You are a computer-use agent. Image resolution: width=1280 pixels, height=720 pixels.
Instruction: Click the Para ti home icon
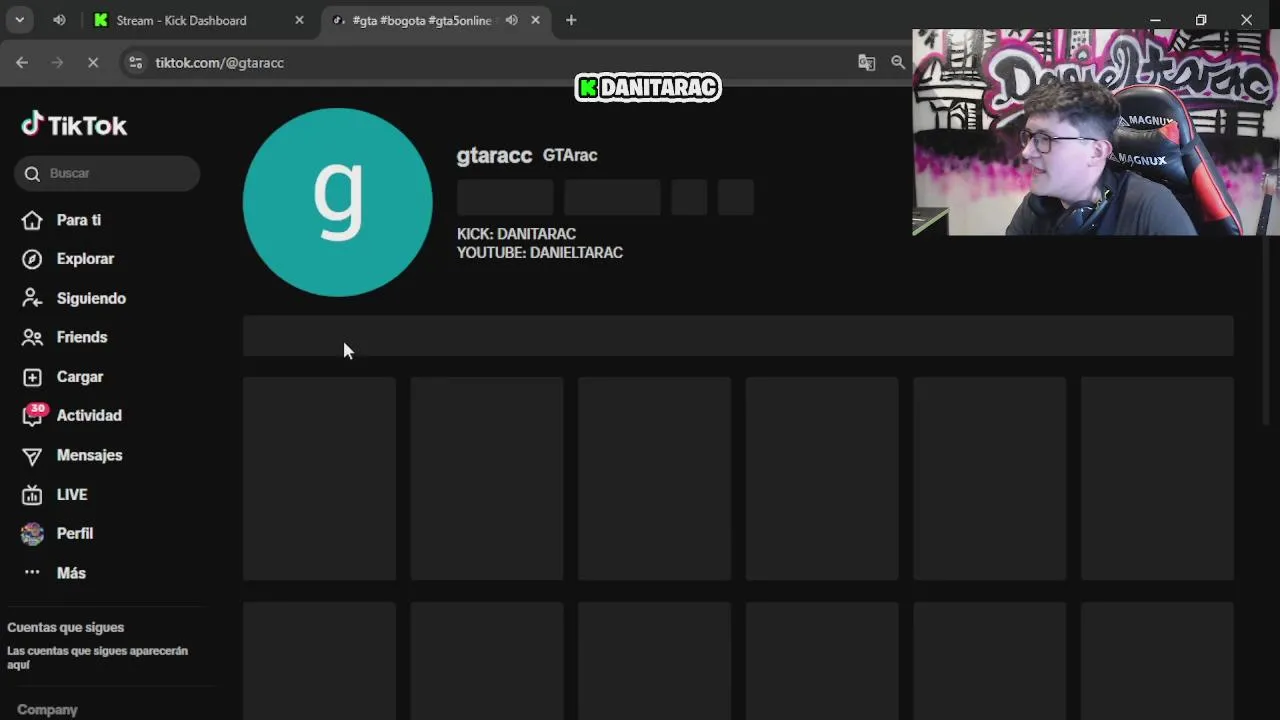coord(32,220)
